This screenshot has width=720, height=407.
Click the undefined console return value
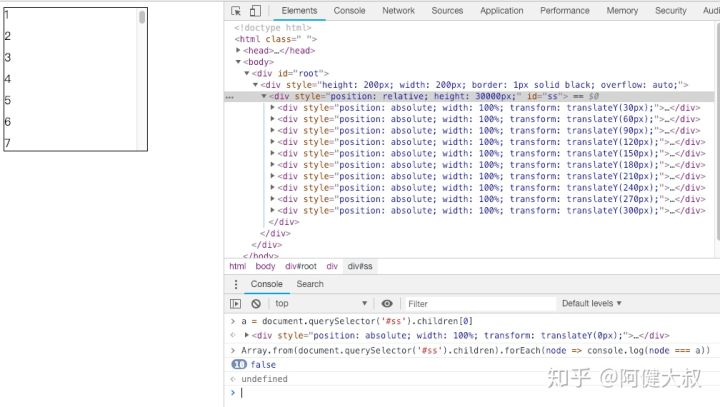(264, 379)
